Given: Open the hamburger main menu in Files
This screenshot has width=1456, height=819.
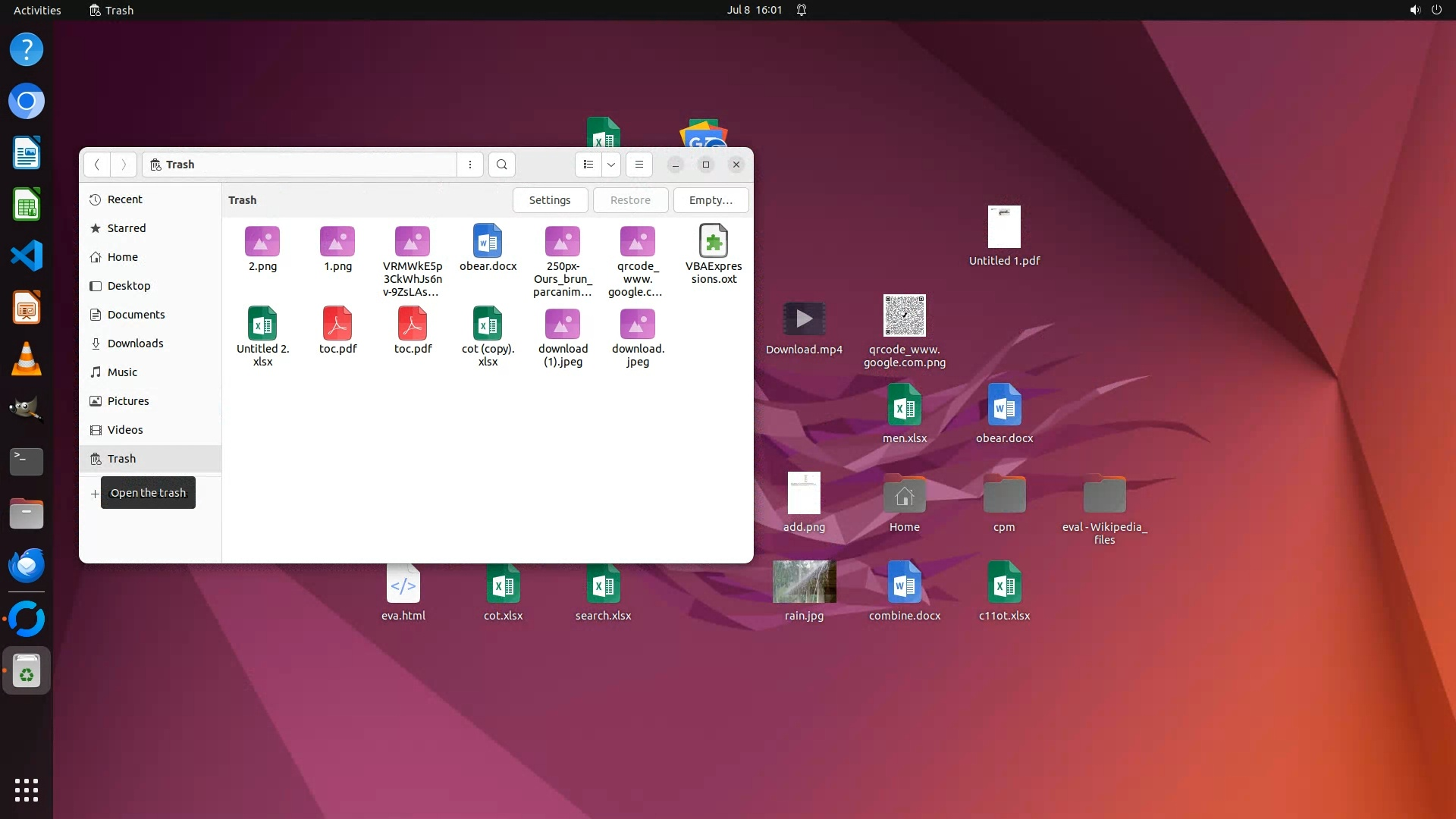Looking at the screenshot, I should (639, 165).
